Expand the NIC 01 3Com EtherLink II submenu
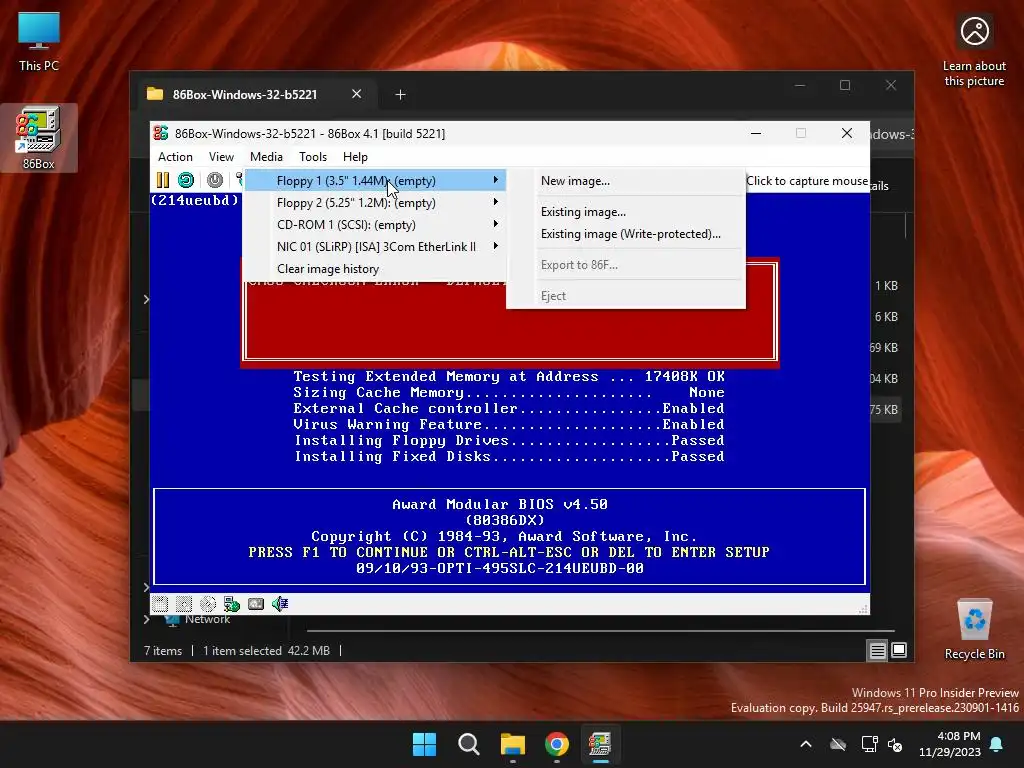1024x768 pixels. pos(375,247)
